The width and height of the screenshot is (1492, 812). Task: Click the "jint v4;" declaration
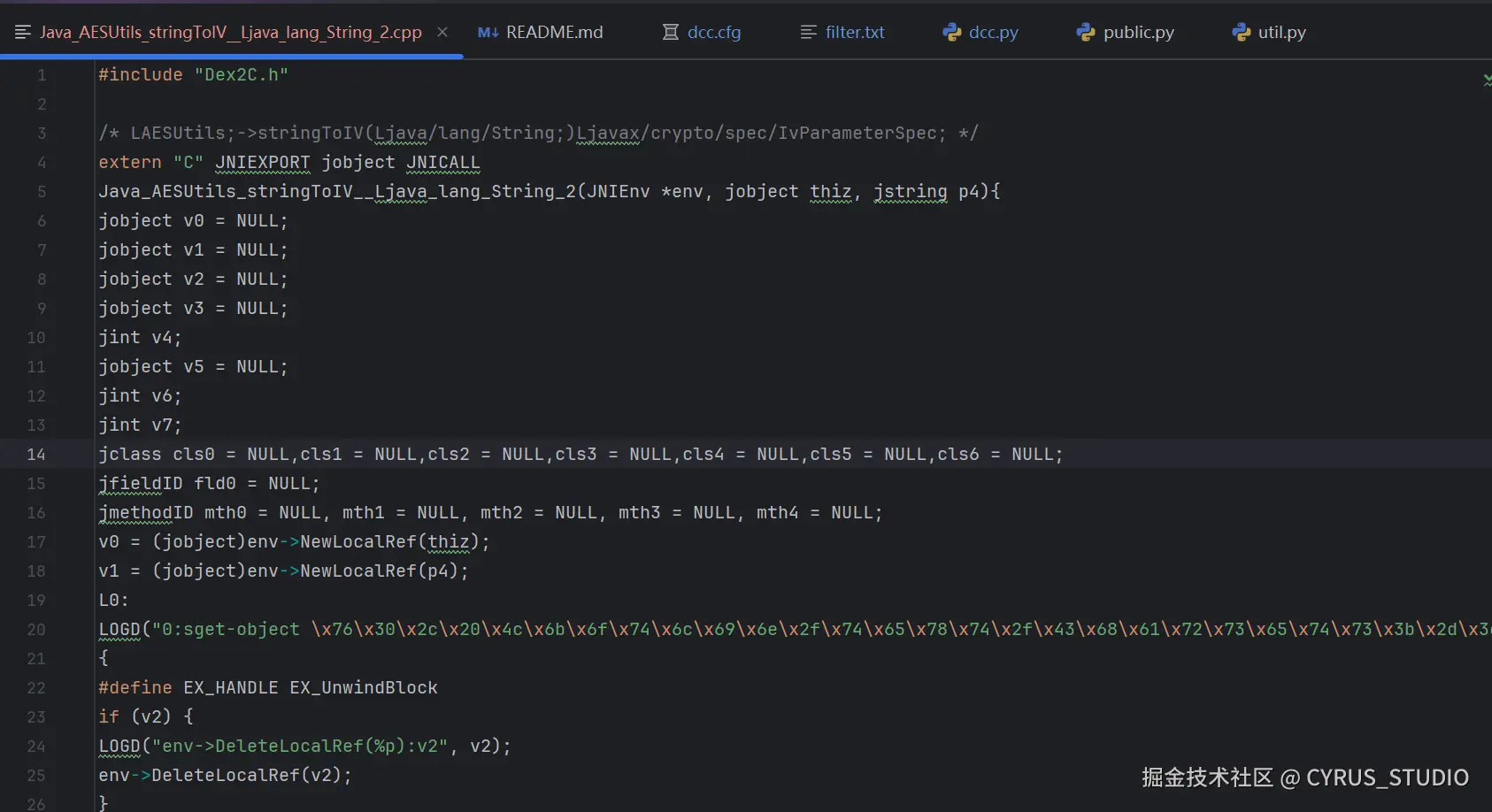pos(141,338)
